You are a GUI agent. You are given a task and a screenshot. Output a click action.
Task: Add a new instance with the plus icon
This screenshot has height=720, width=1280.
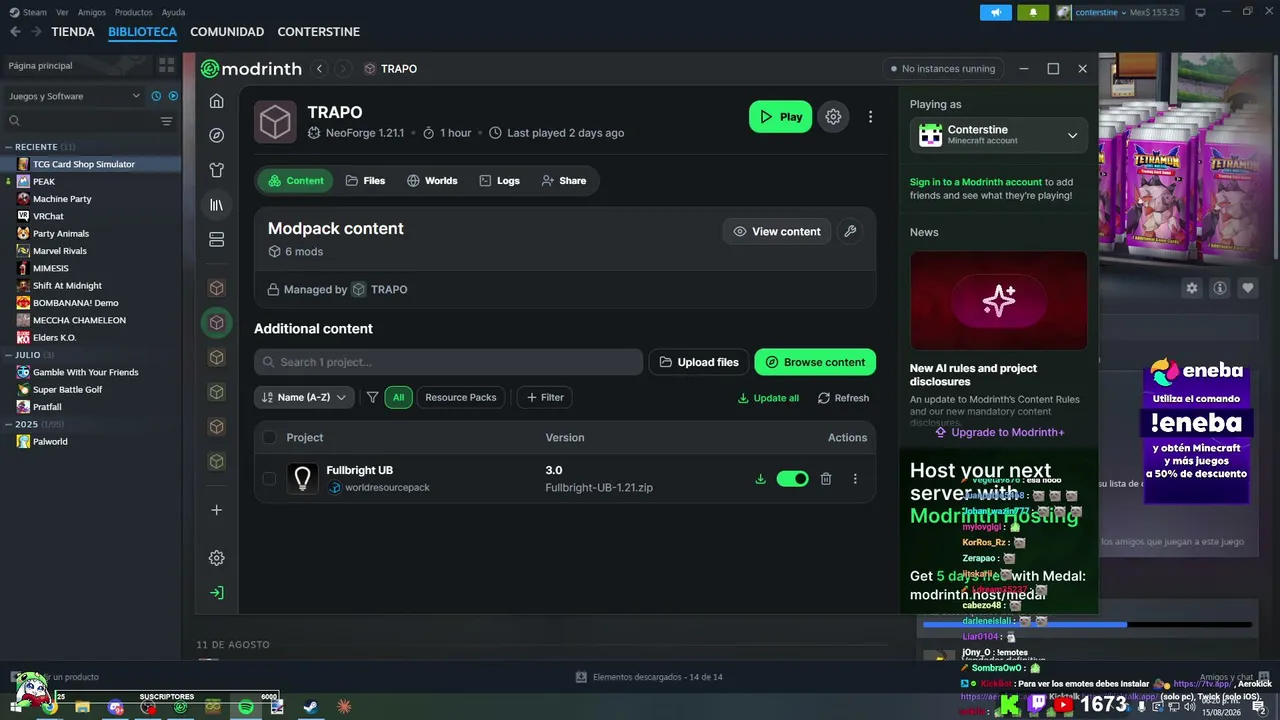(216, 510)
